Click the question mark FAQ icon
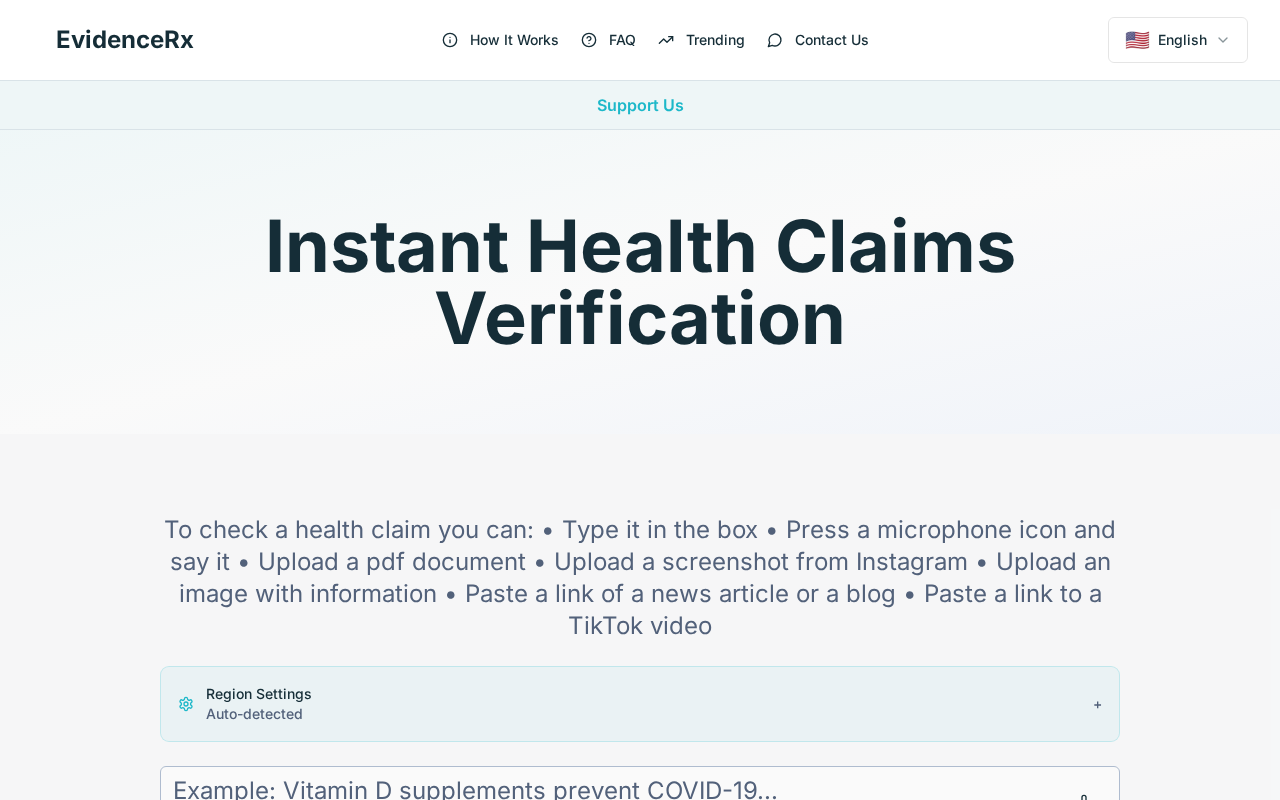Screen dimensions: 1280x800 (589, 40)
